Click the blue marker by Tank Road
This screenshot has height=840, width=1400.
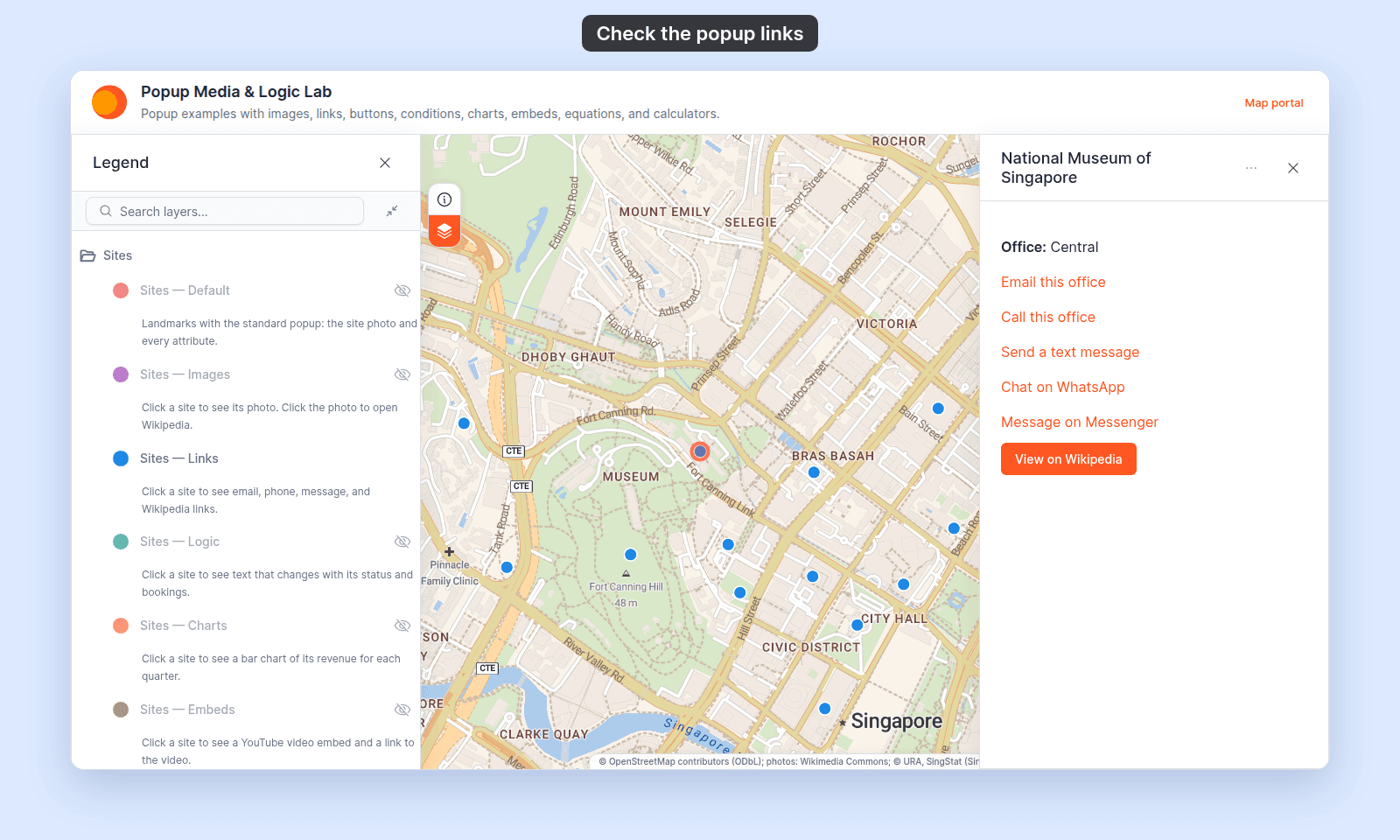[x=507, y=567]
